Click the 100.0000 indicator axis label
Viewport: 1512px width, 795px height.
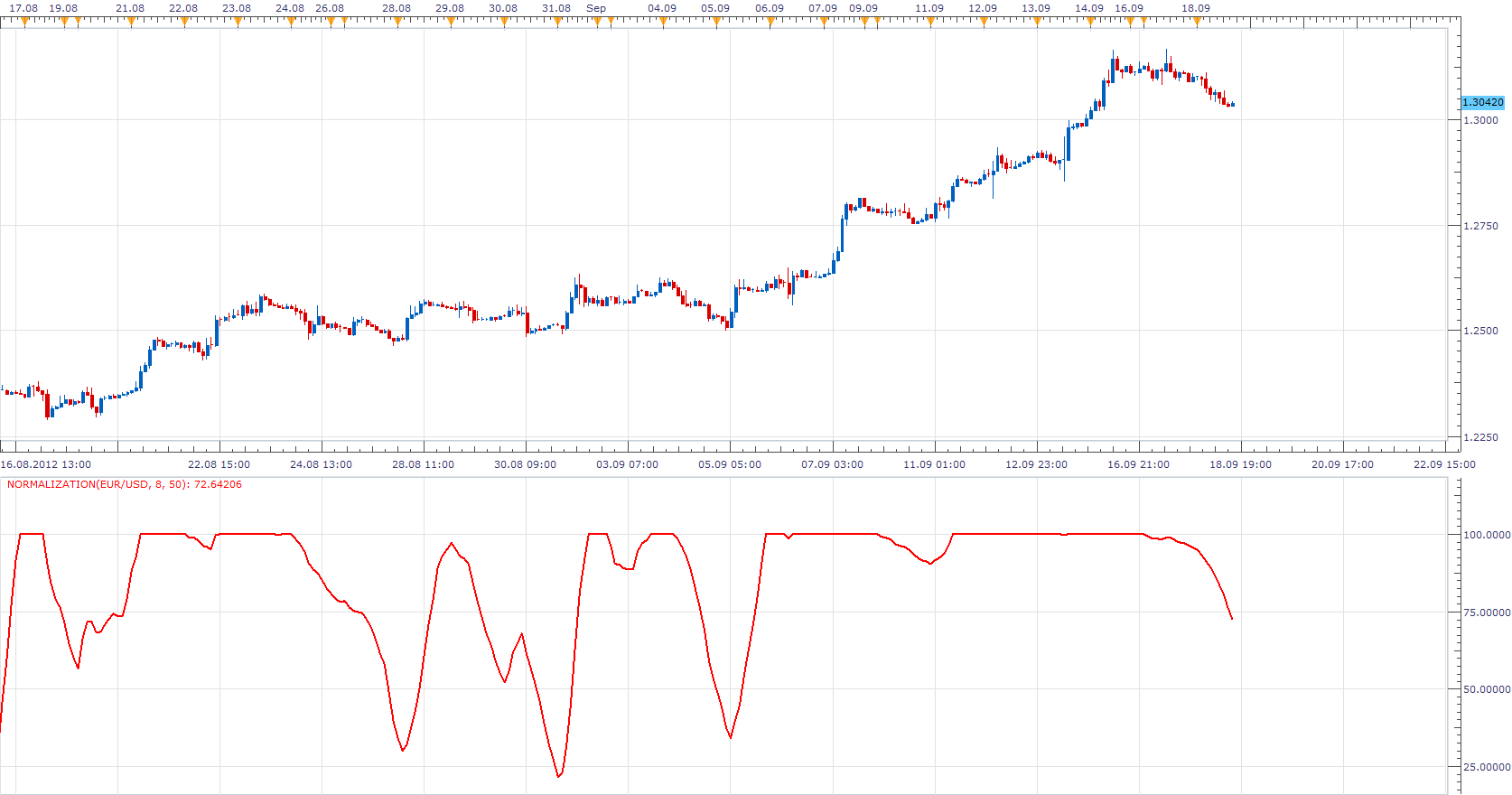click(x=1487, y=535)
